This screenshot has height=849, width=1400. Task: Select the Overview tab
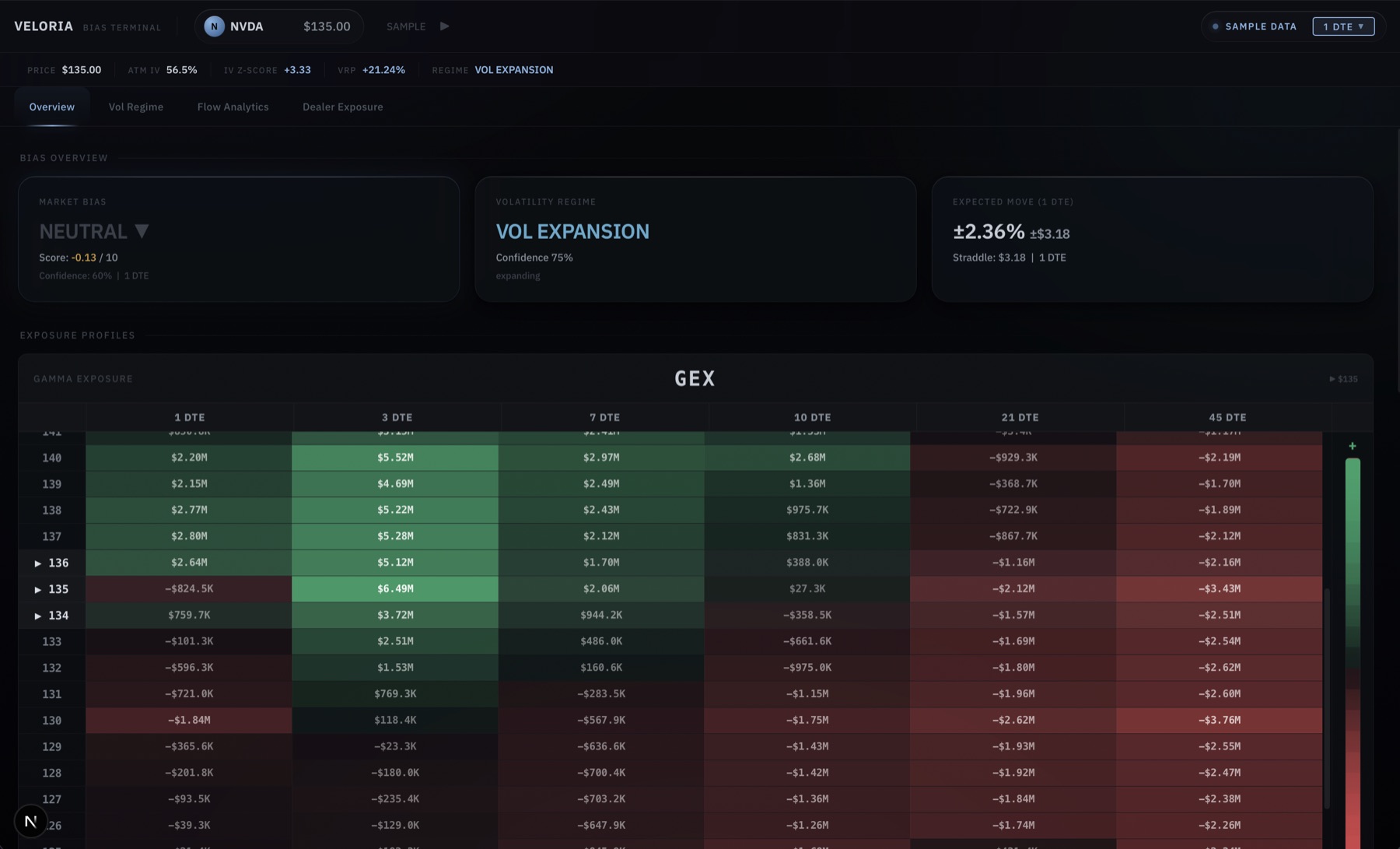pyautogui.click(x=52, y=107)
